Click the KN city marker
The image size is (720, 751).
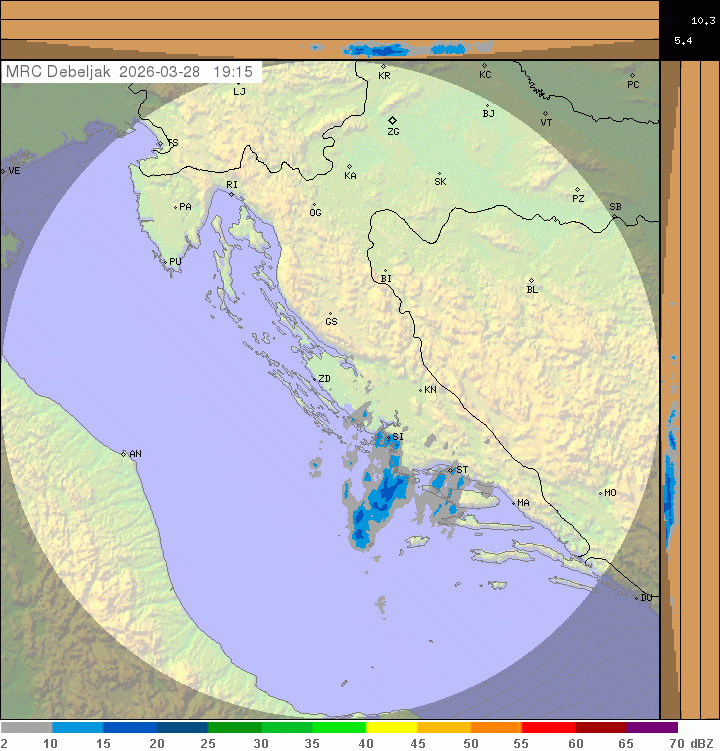(x=420, y=390)
